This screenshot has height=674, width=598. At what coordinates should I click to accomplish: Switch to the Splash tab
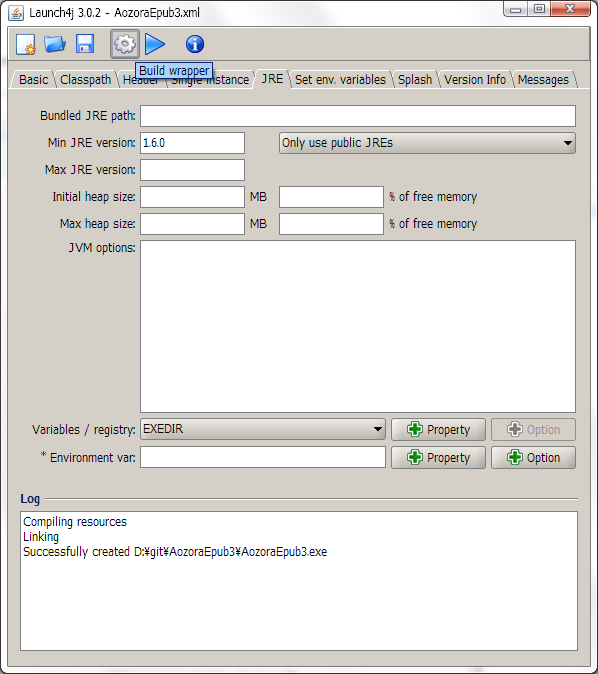tap(415, 80)
